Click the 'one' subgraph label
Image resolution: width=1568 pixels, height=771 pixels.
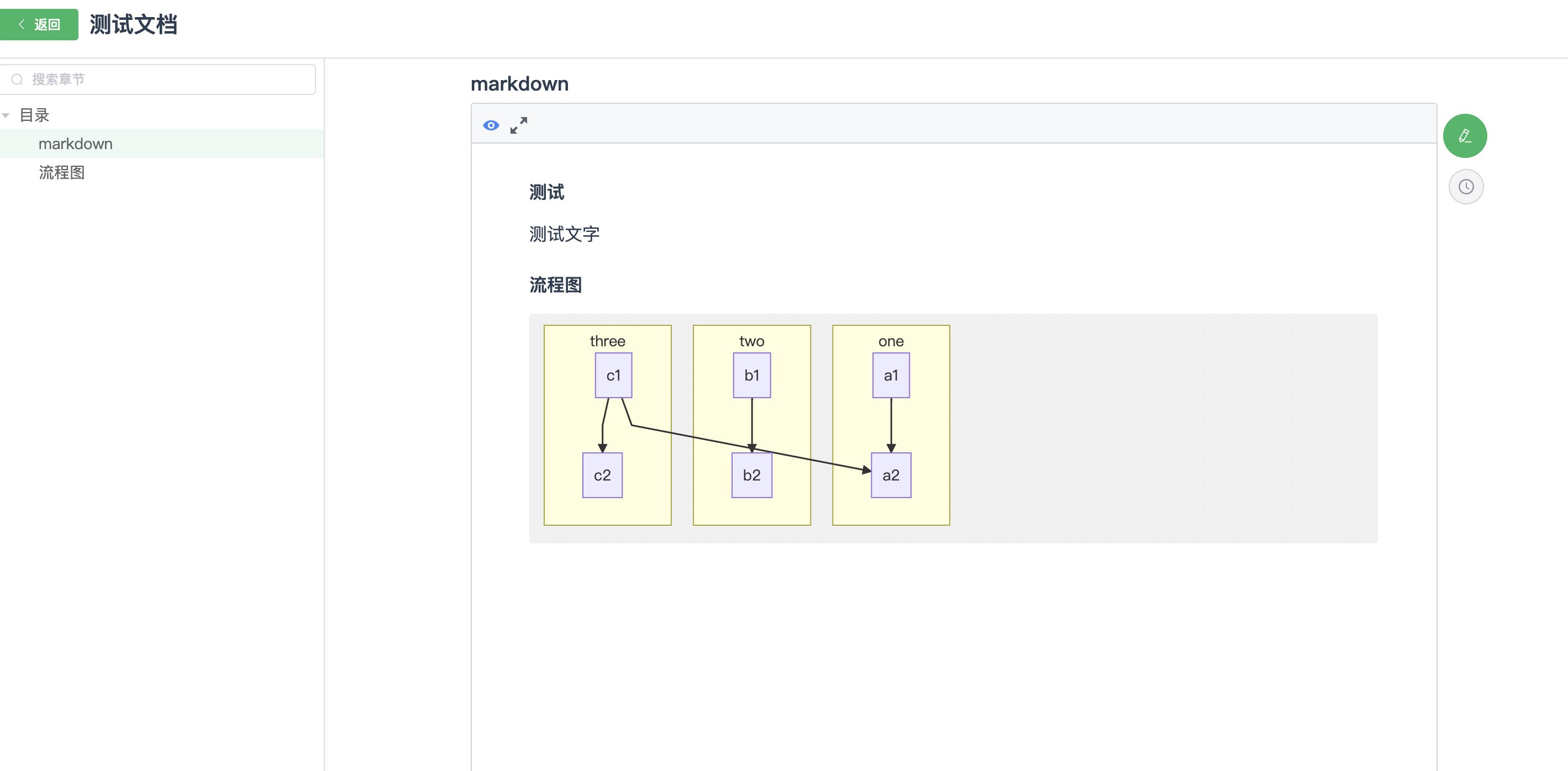coord(891,341)
